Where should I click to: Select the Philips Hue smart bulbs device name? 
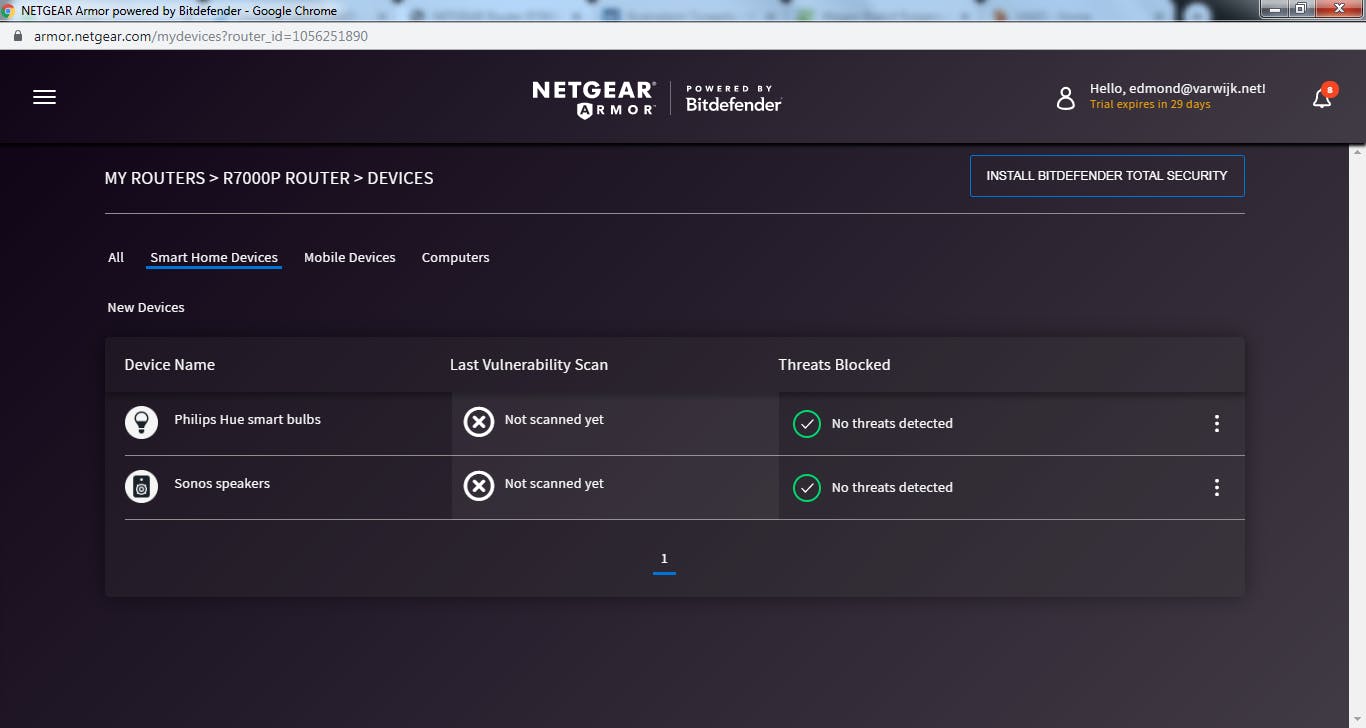click(x=248, y=420)
